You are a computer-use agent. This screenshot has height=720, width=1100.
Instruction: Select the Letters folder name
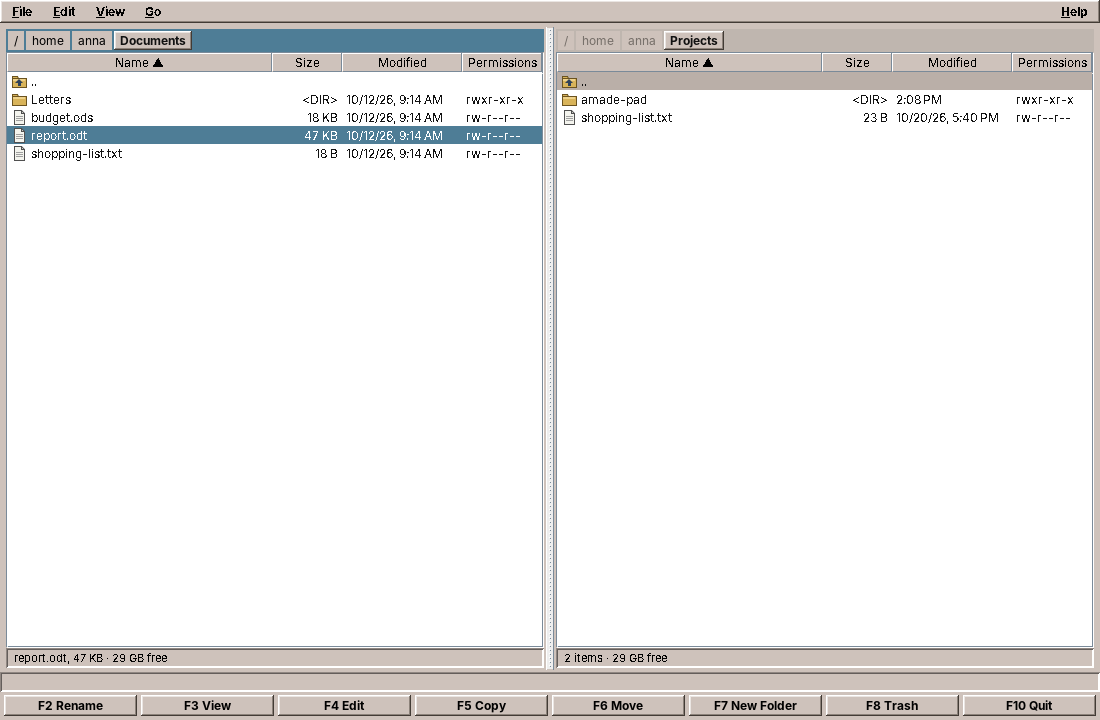51,100
